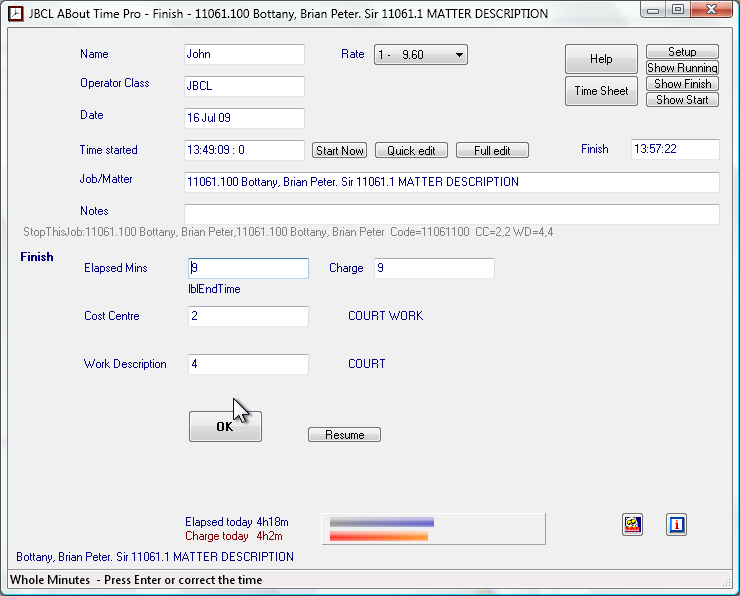Open the Rate dropdown
The width and height of the screenshot is (740, 596).
[x=421, y=55]
